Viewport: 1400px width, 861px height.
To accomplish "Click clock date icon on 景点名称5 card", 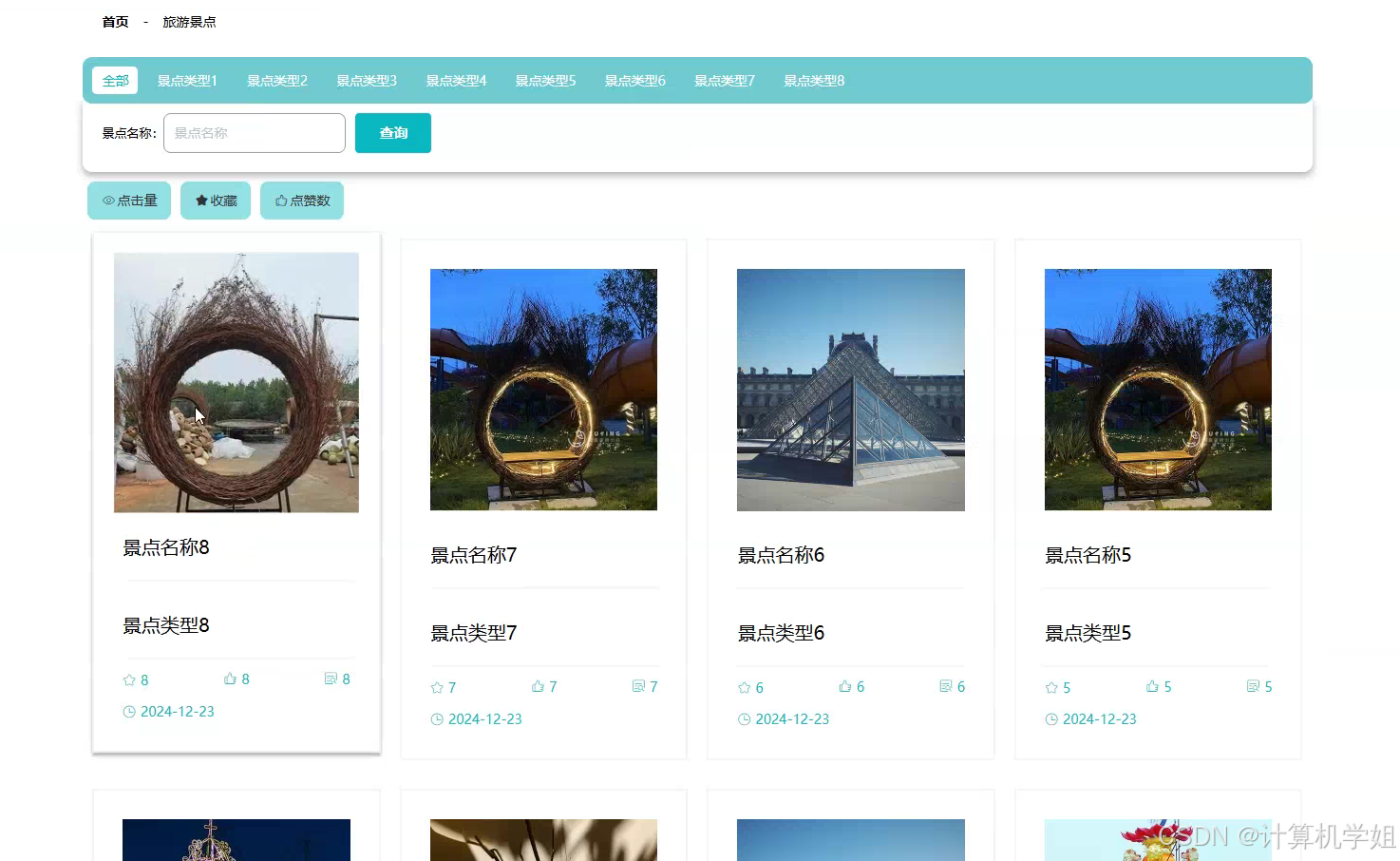I will point(1051,719).
